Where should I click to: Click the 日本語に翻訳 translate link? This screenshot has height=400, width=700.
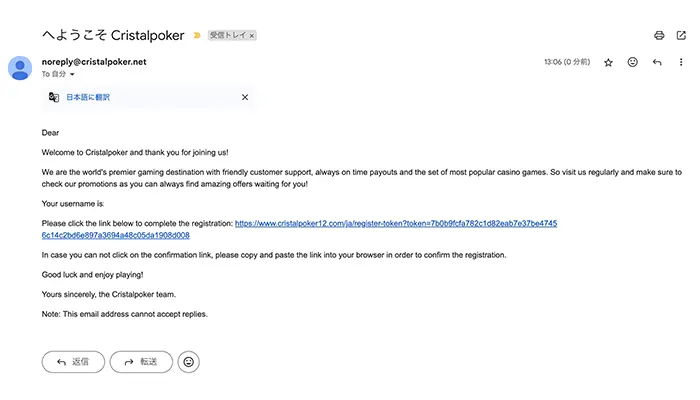pos(88,97)
